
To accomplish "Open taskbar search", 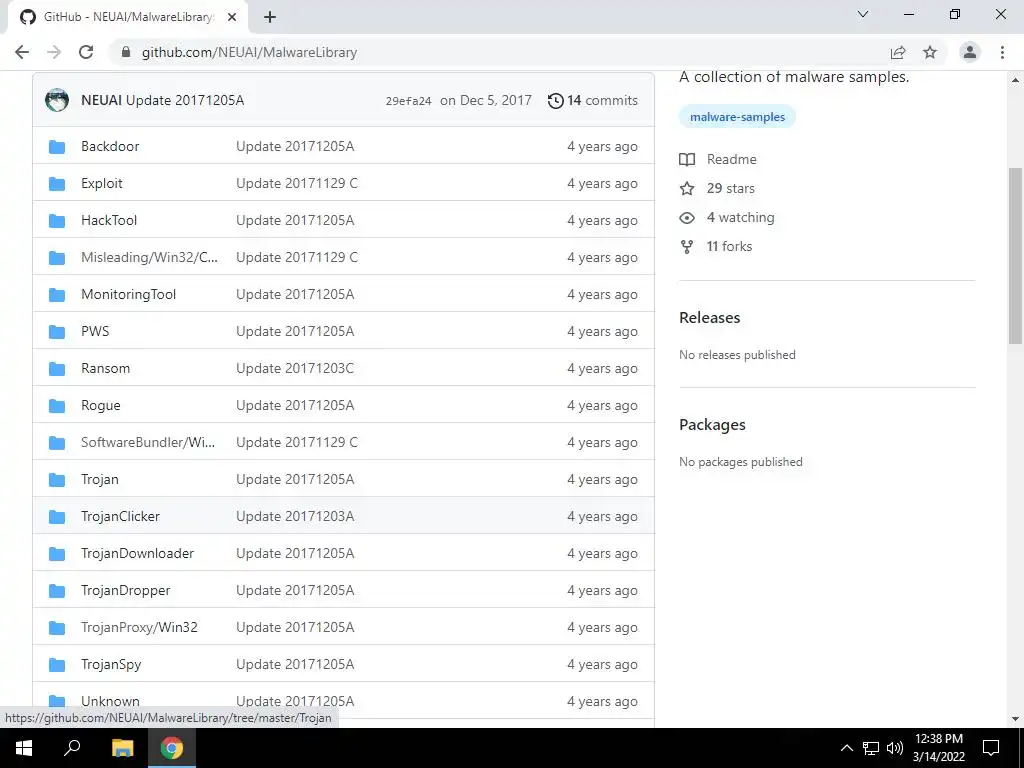I will point(72,748).
